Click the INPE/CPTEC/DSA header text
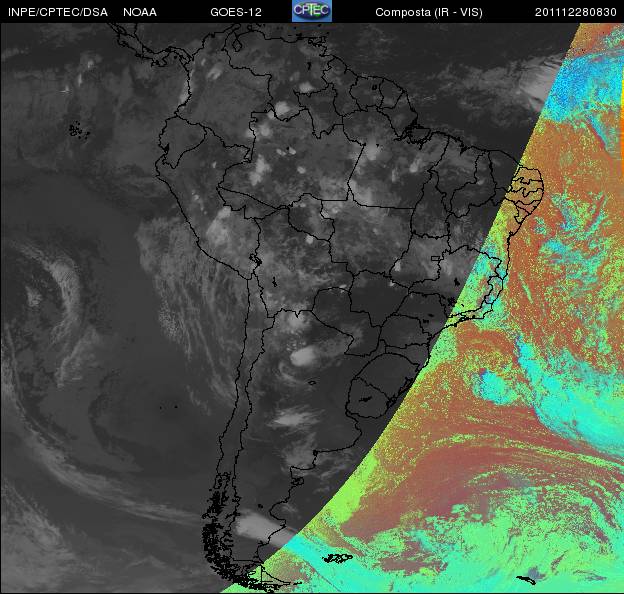This screenshot has width=624, height=594. (58, 12)
